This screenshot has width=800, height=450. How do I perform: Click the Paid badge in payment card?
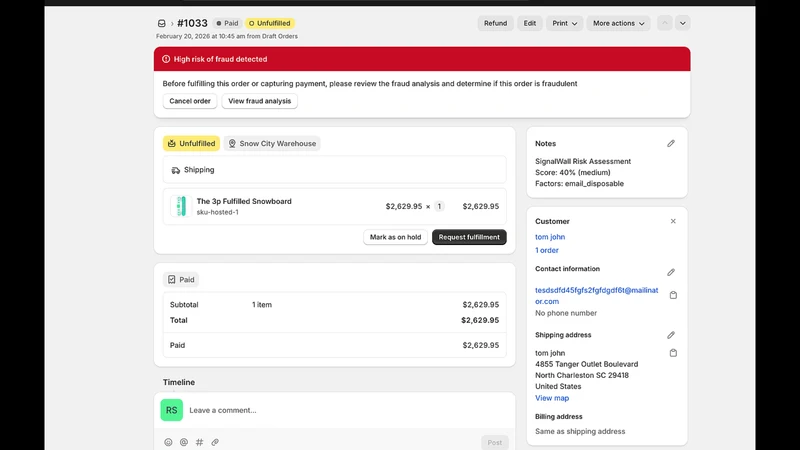tap(181, 280)
